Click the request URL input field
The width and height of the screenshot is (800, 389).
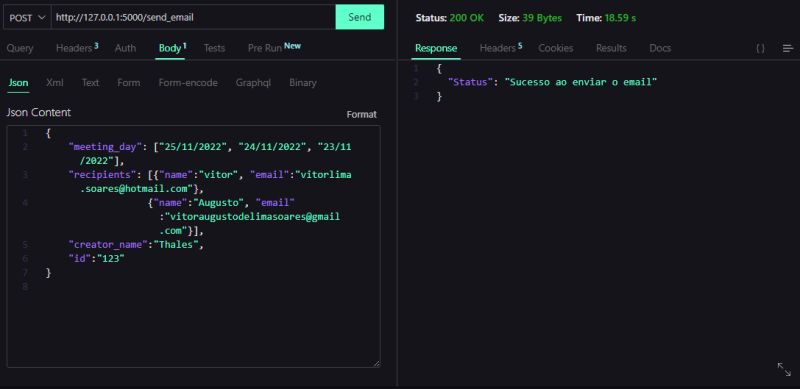point(193,17)
